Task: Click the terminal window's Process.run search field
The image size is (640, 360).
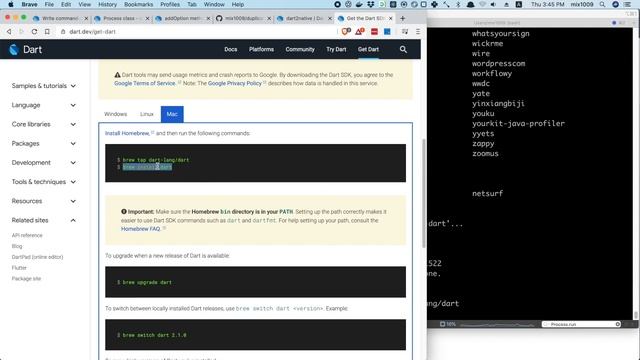Action: [581, 324]
